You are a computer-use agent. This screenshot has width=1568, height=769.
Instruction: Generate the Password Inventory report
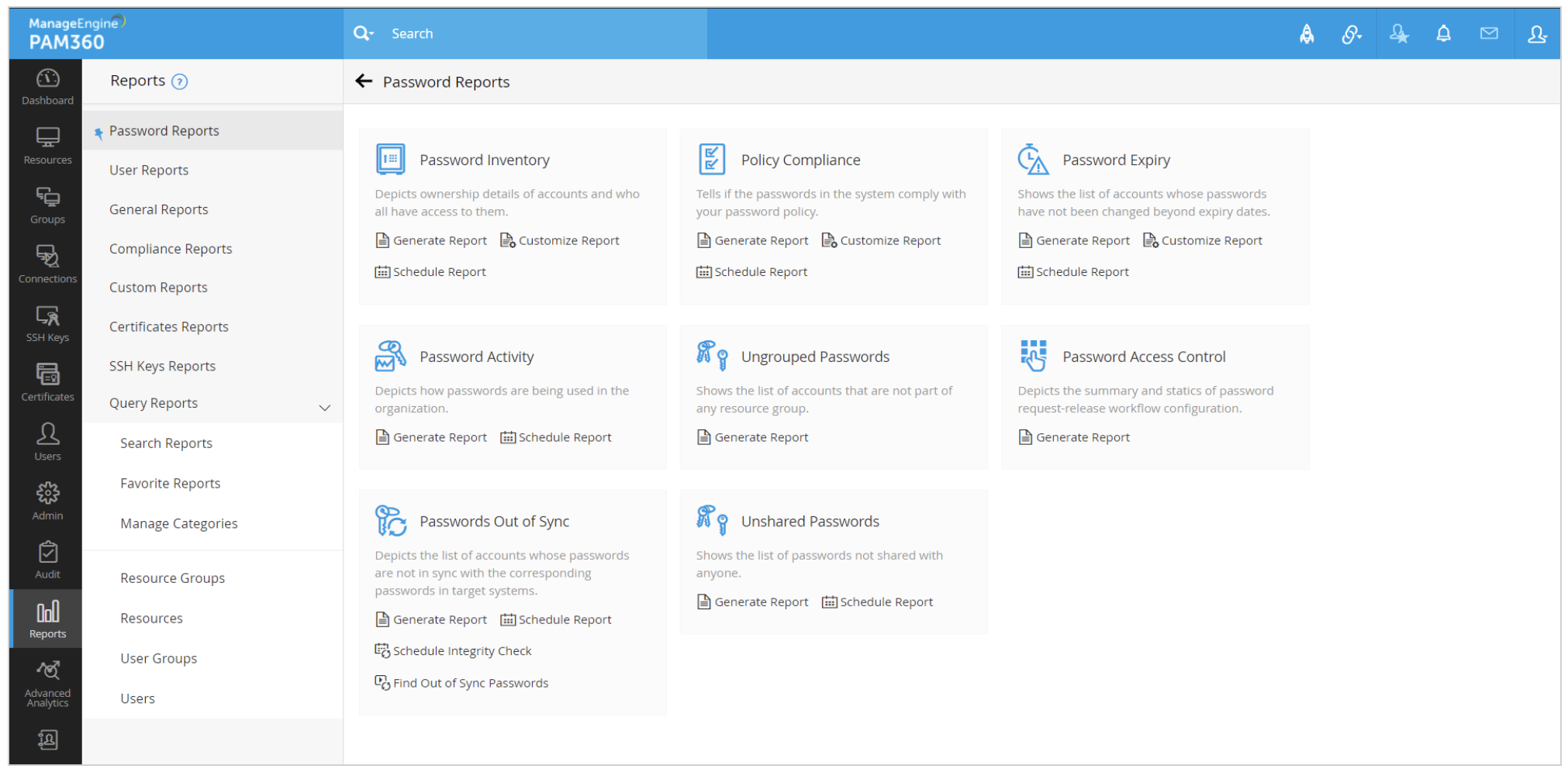click(x=440, y=240)
